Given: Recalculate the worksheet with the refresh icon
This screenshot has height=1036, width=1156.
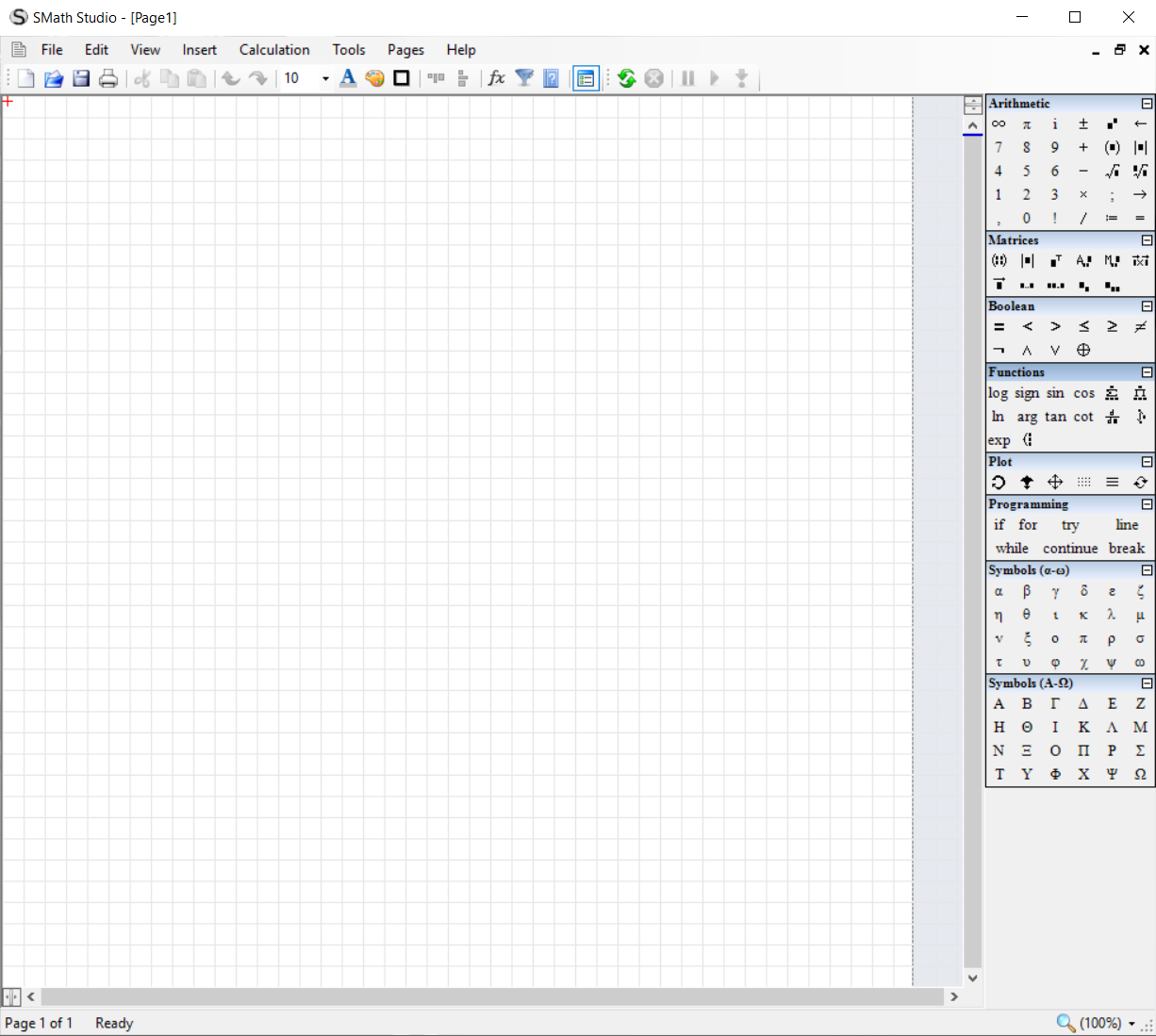Looking at the screenshot, I should click(626, 78).
